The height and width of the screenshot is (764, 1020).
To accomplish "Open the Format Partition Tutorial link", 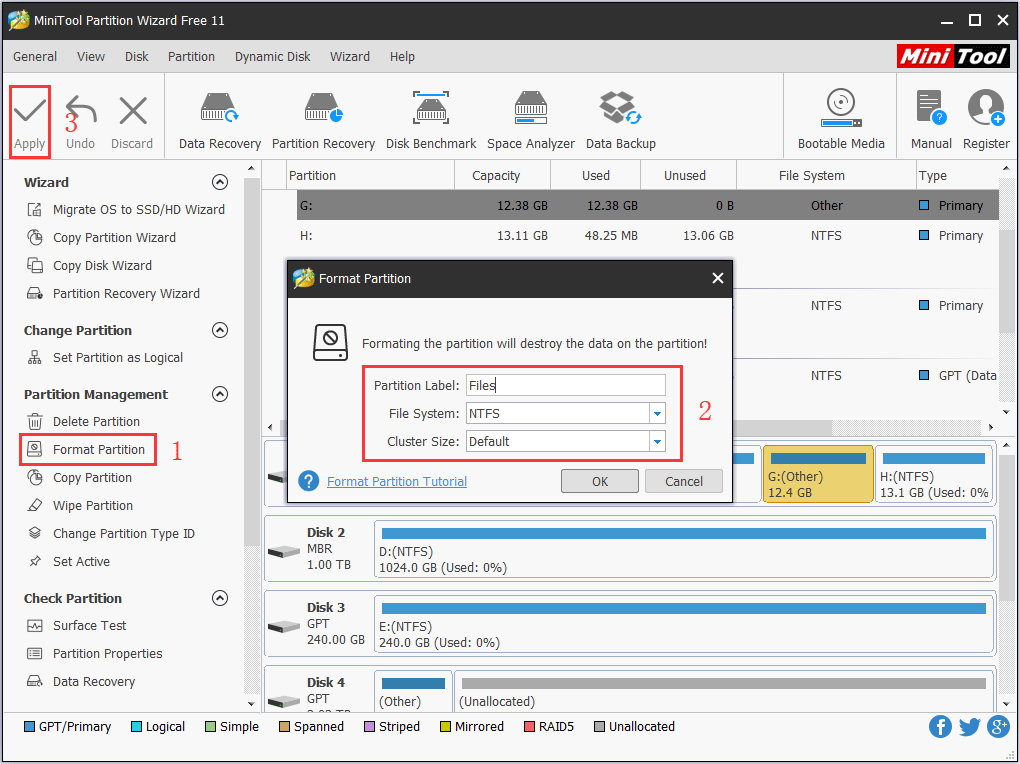I will click(397, 482).
